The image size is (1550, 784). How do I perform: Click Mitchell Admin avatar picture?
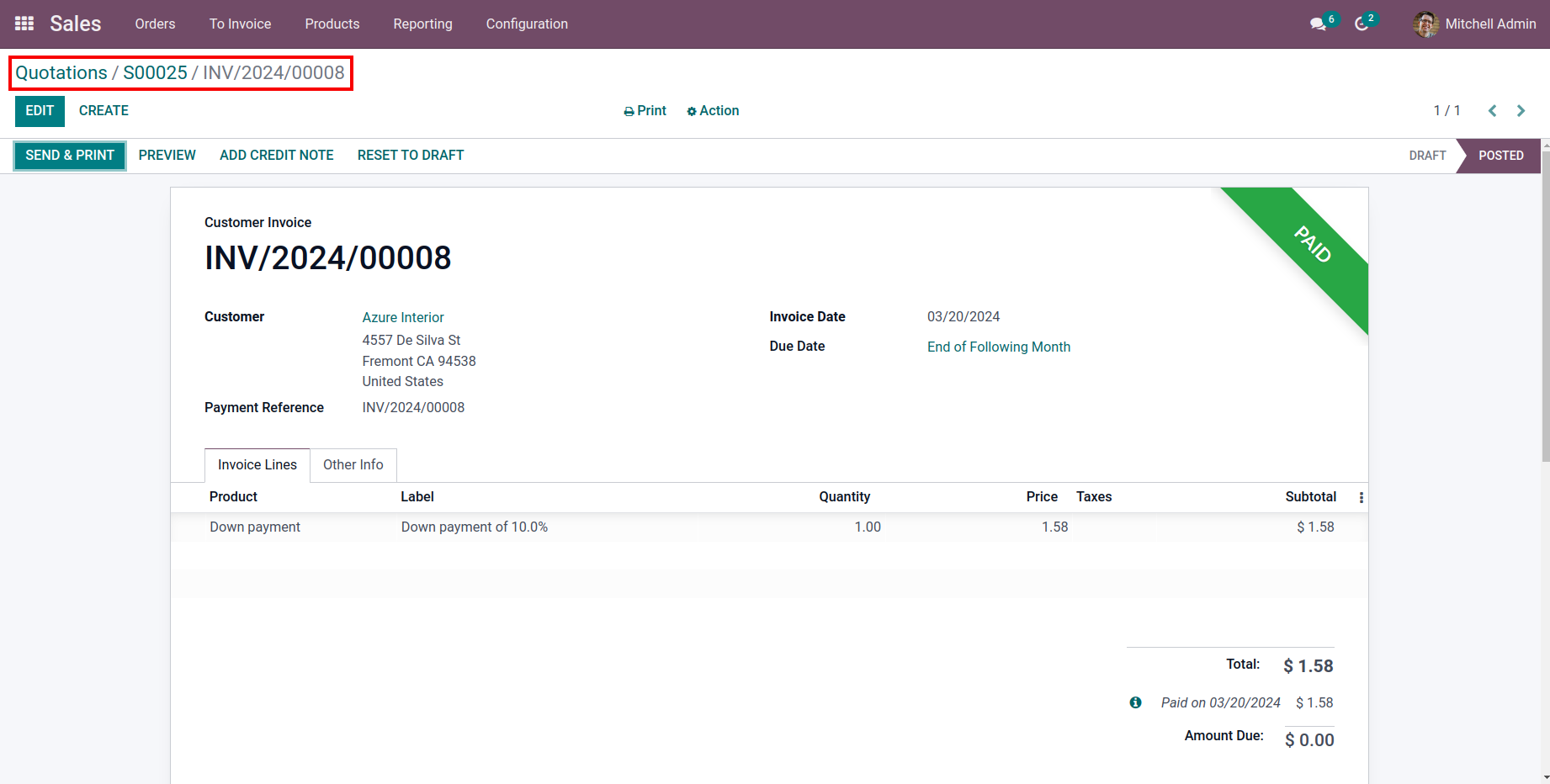coord(1425,24)
